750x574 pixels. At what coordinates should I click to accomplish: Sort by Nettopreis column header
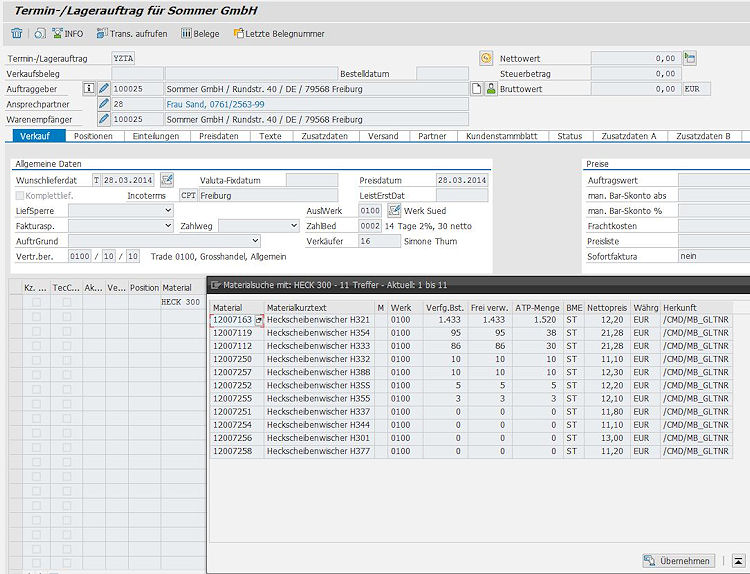point(607,308)
